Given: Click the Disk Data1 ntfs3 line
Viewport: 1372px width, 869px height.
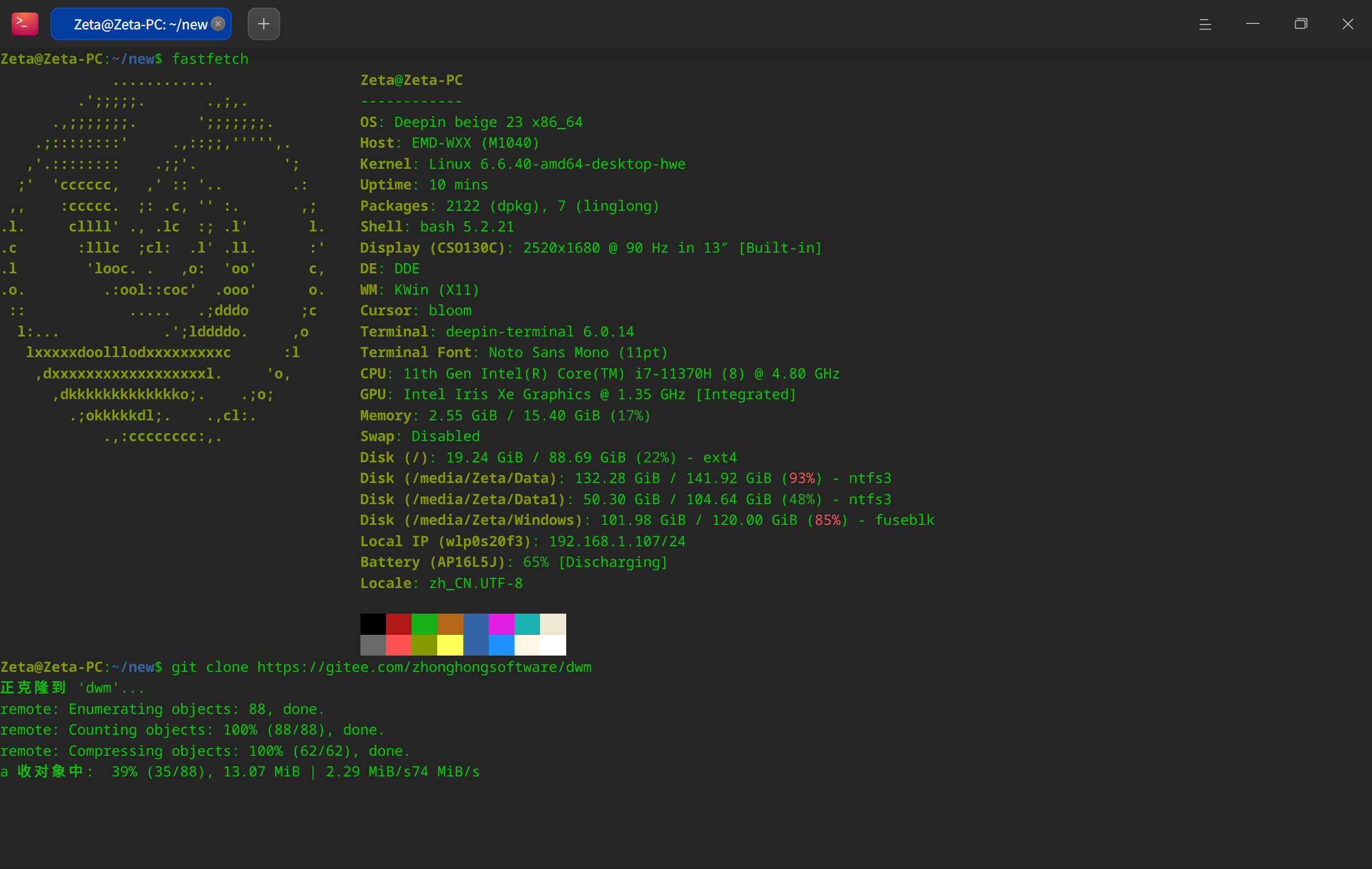Looking at the screenshot, I should click(625, 500).
